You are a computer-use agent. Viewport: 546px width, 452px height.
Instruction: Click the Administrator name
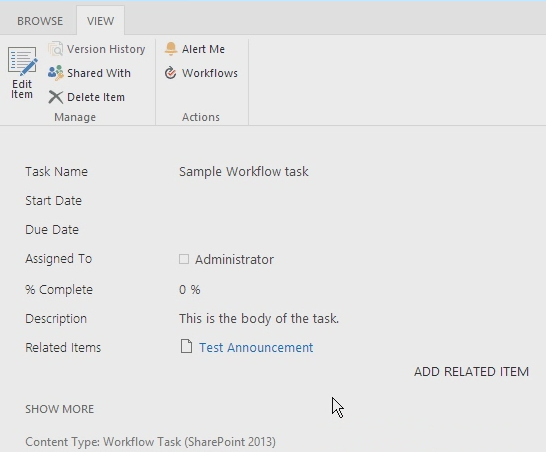[234, 259]
